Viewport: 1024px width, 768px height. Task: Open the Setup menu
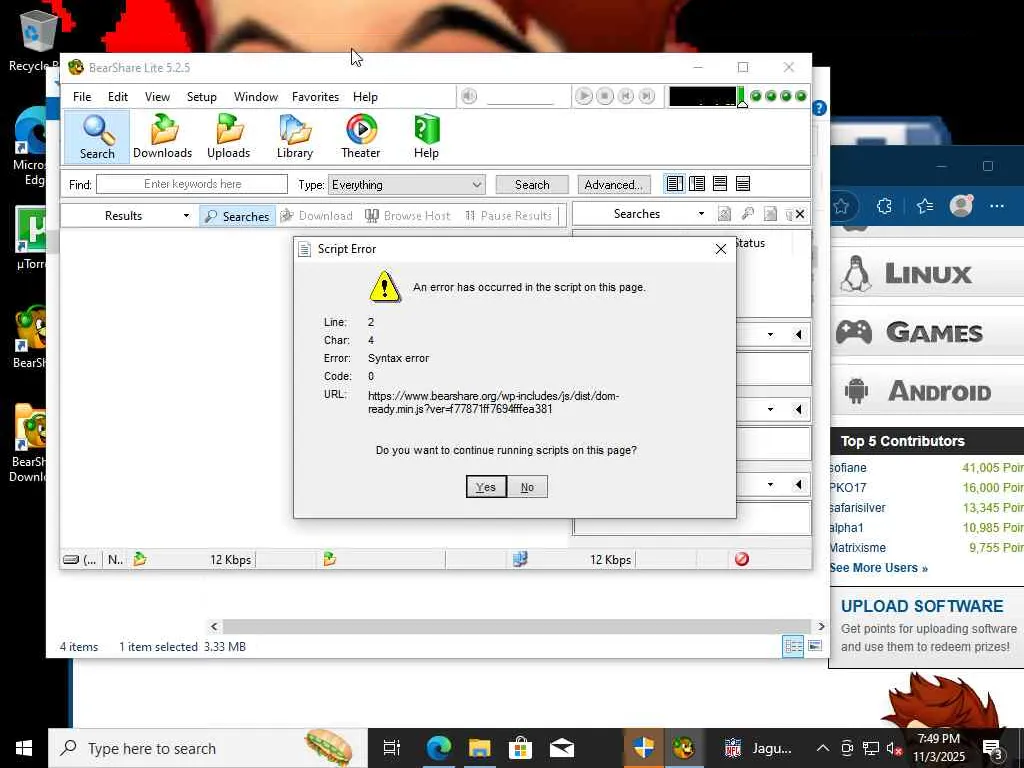tap(201, 97)
